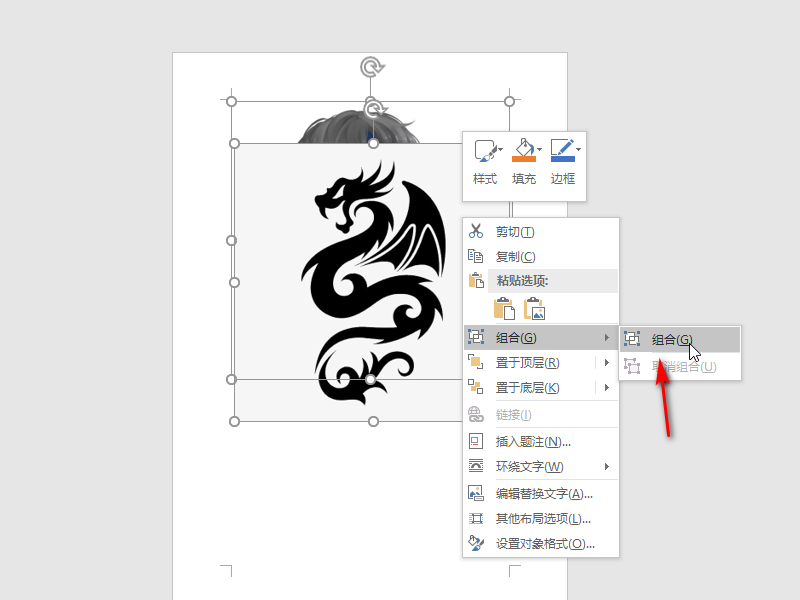Click the edit alt text icon
The width and height of the screenshot is (800, 600).
click(x=476, y=493)
